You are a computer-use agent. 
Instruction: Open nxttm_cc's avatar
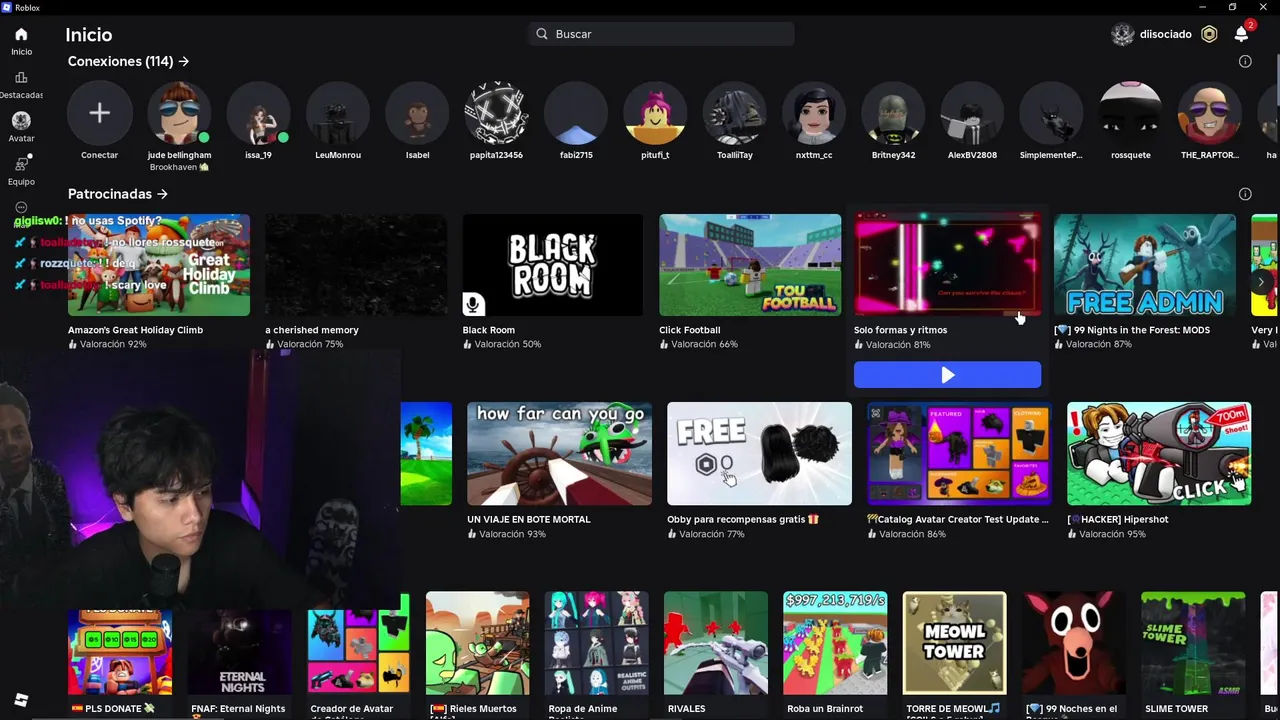click(x=814, y=113)
